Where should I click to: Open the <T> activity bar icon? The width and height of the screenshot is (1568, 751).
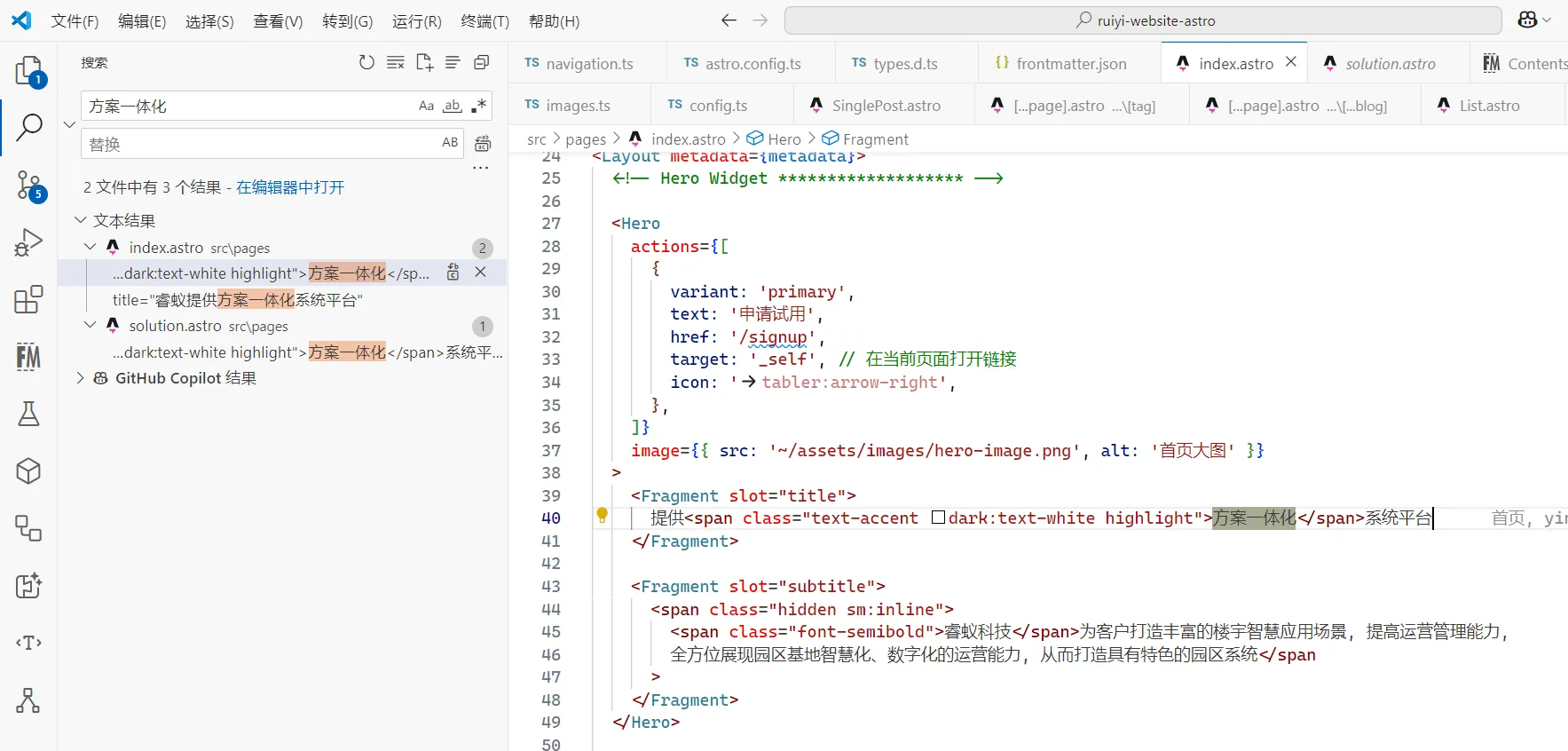28,643
